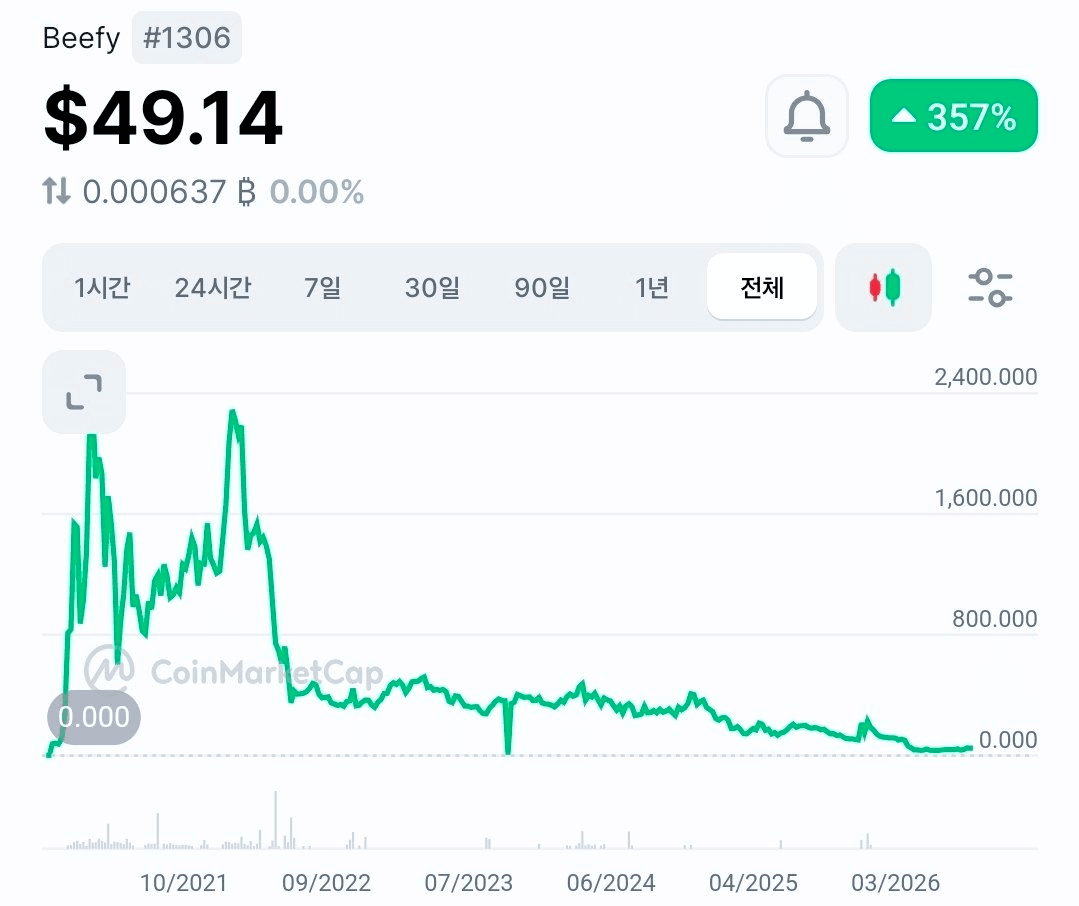Select the 1시간 time range

coord(102,287)
